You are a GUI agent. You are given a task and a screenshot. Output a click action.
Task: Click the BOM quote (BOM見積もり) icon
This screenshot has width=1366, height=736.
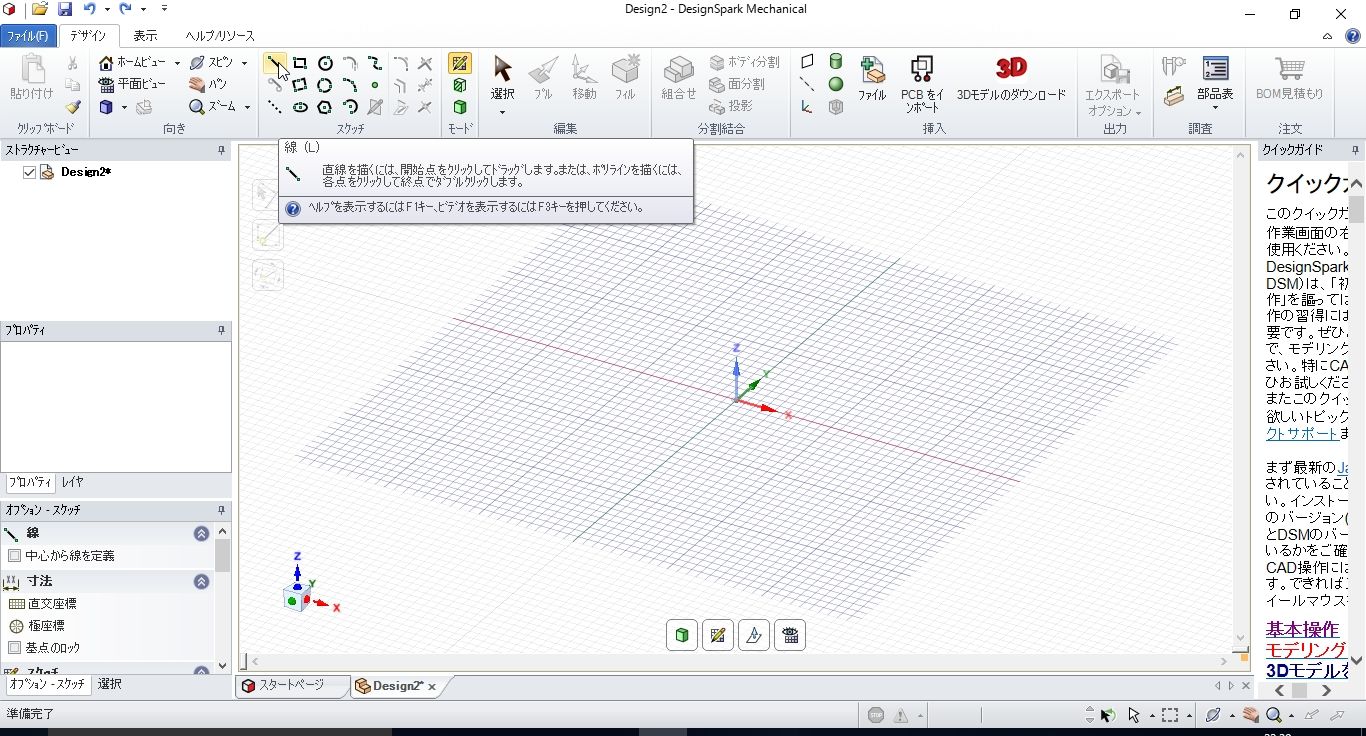[x=1289, y=77]
